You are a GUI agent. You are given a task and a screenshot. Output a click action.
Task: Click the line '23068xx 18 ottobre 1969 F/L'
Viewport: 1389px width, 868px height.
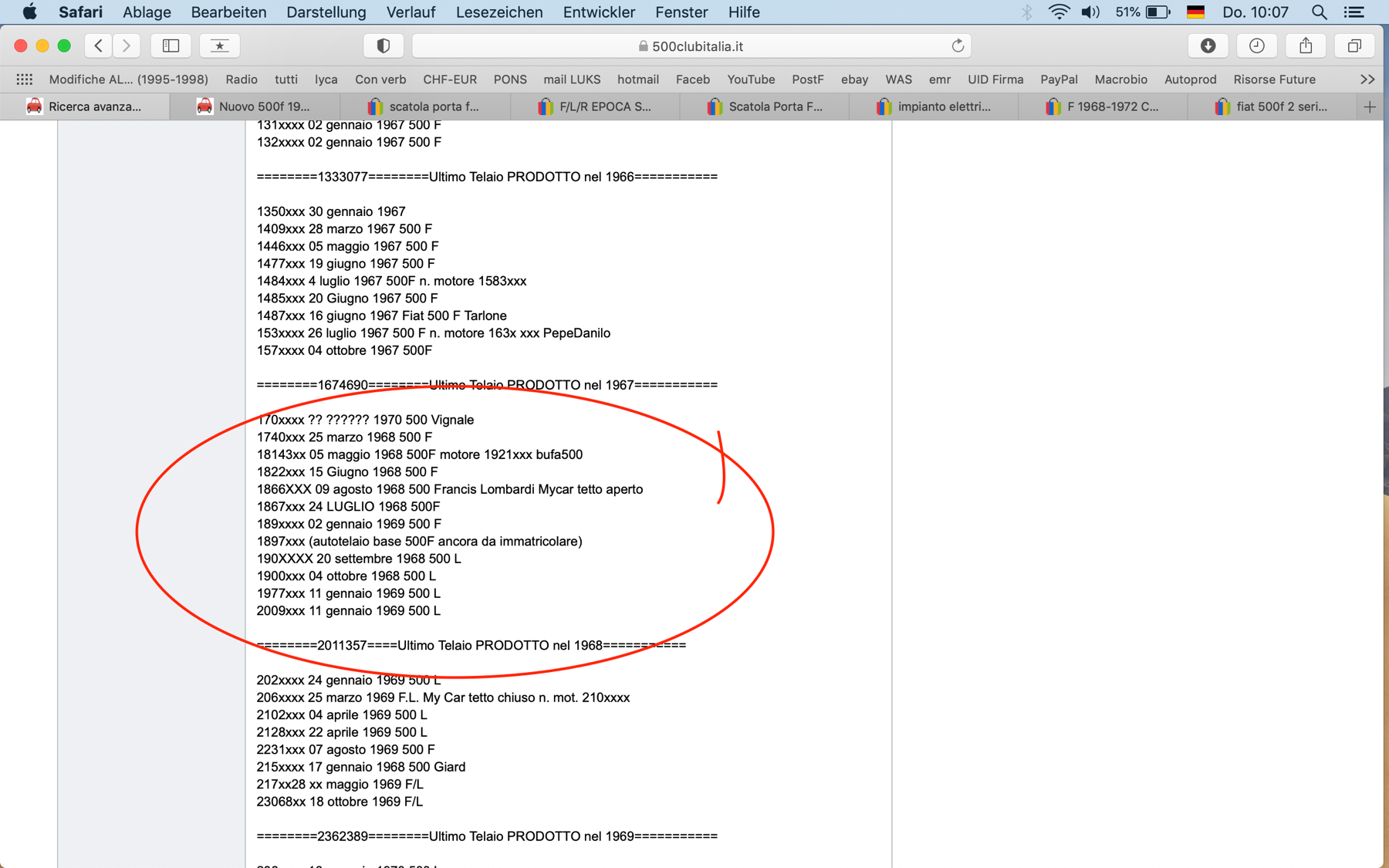click(340, 802)
